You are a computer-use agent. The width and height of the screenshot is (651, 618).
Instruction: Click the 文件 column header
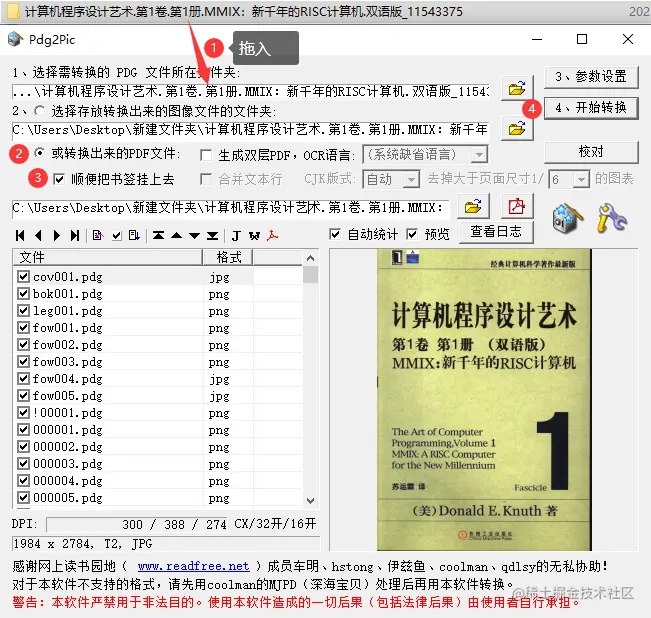click(108, 257)
